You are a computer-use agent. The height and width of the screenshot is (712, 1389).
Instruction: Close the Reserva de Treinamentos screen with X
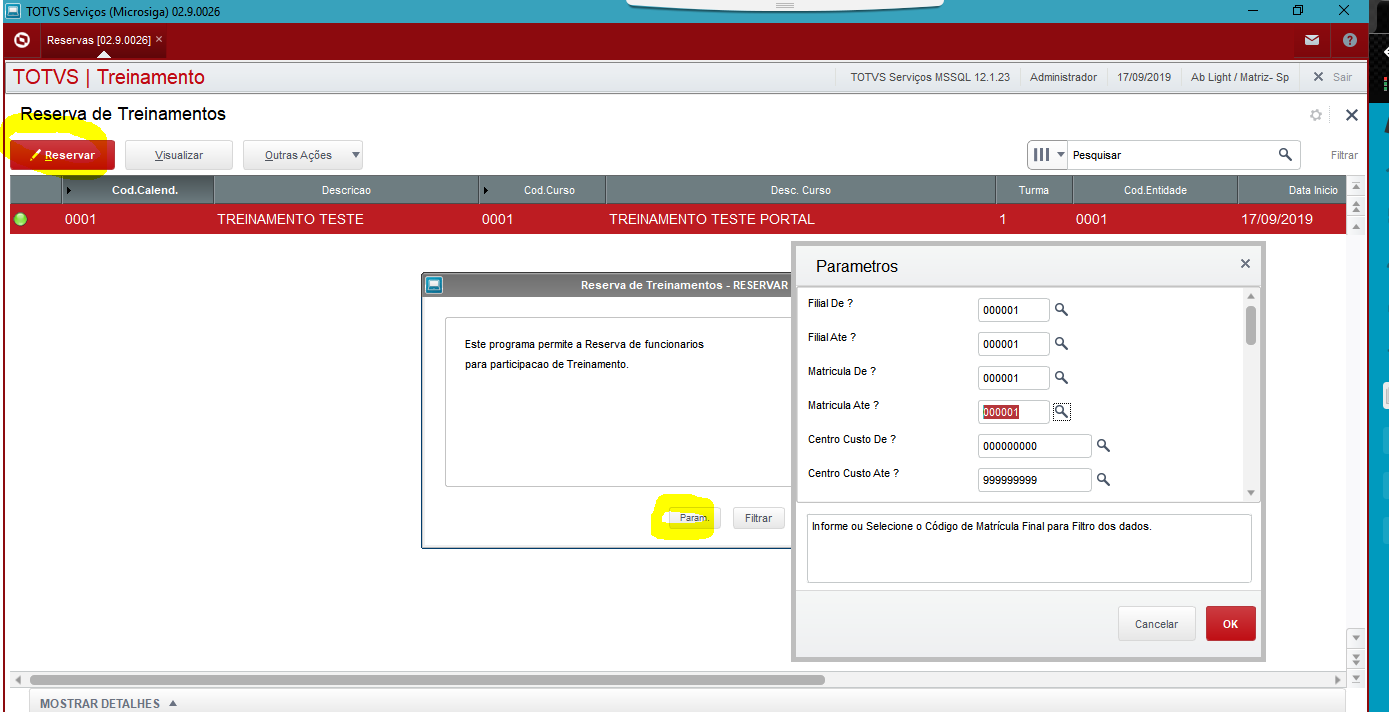click(1352, 115)
